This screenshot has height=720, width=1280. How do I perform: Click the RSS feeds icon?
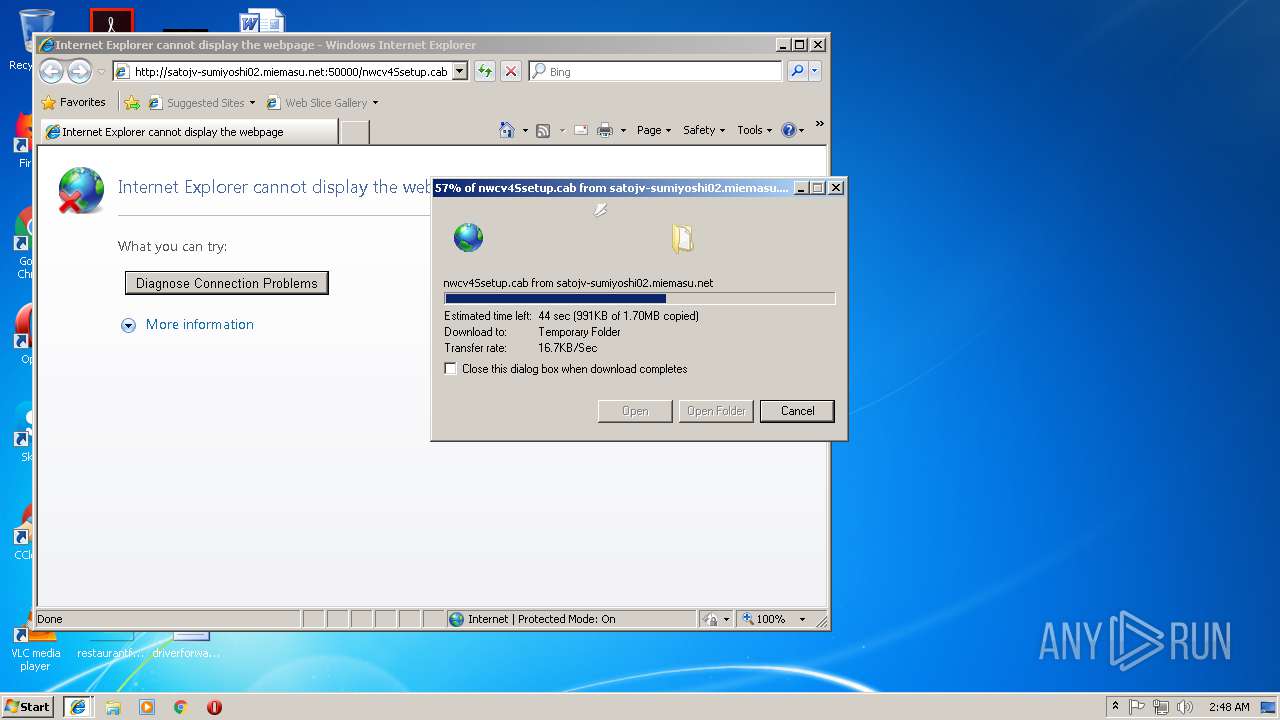pos(543,130)
